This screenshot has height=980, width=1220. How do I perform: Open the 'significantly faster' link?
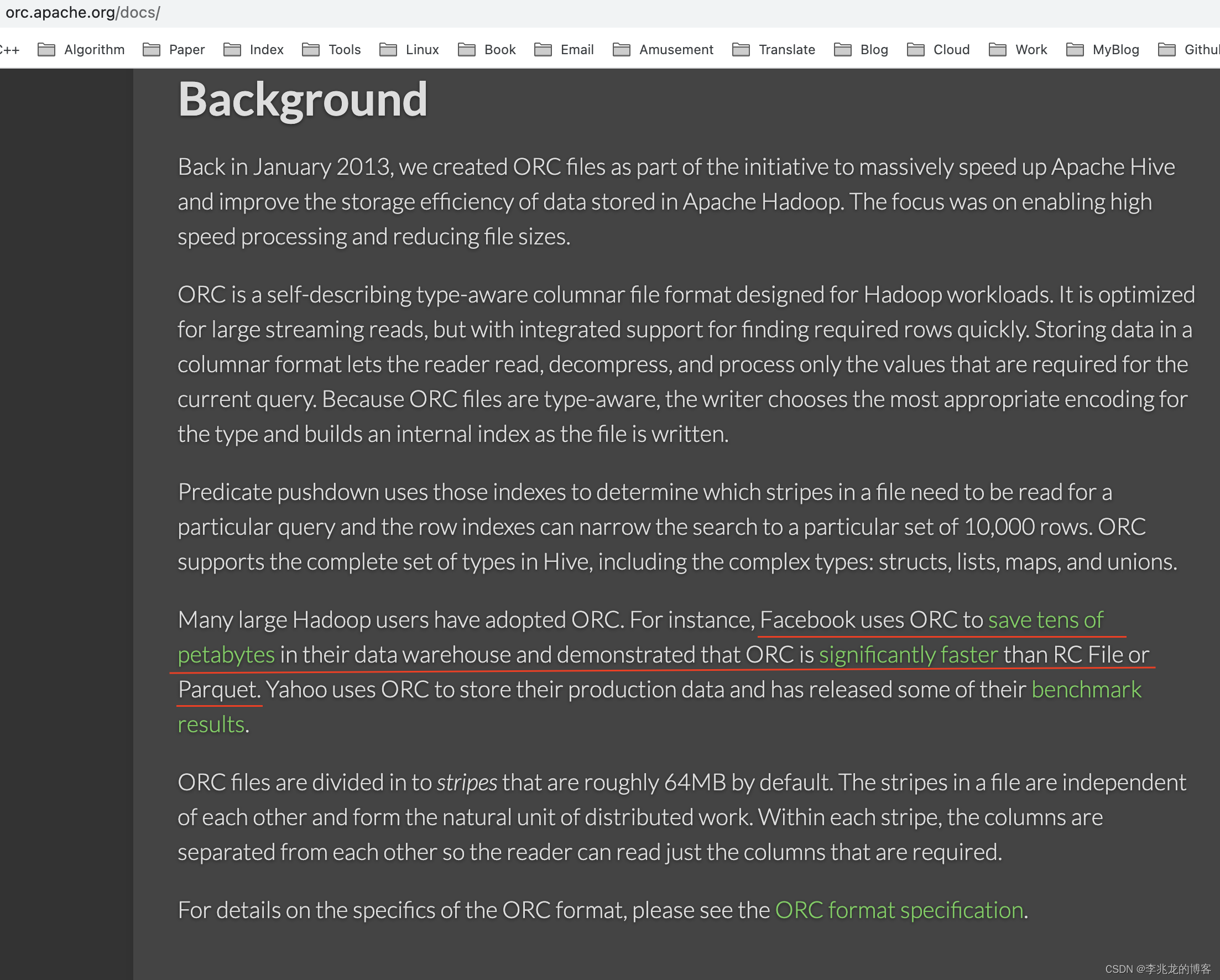[908, 655]
